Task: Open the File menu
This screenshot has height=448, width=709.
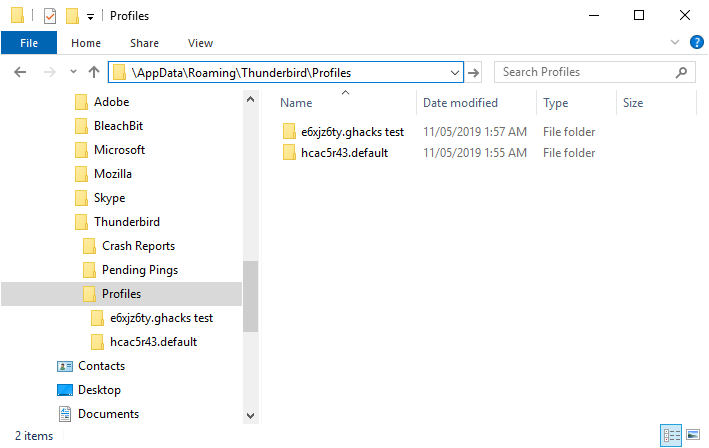Action: tap(29, 43)
